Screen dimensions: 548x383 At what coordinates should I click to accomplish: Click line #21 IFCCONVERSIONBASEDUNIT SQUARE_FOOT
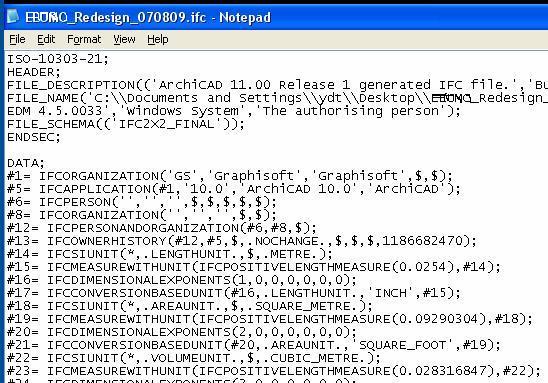click(x=254, y=345)
